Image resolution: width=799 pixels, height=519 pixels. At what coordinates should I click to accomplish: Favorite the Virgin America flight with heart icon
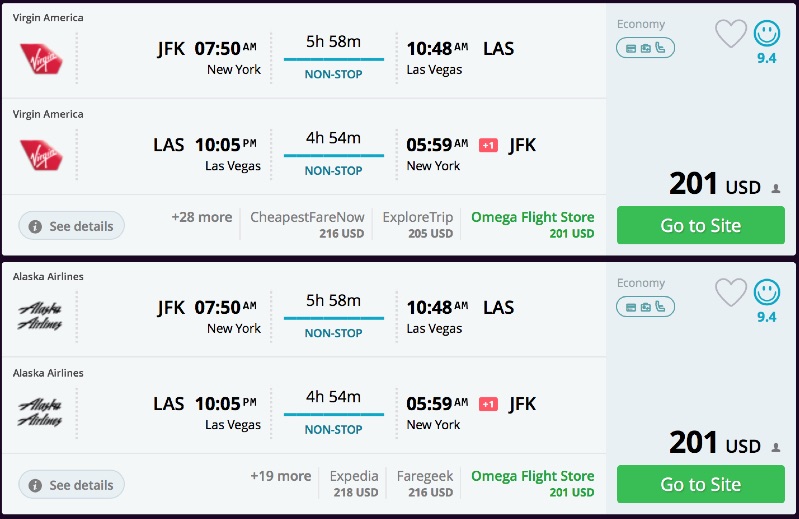[731, 34]
